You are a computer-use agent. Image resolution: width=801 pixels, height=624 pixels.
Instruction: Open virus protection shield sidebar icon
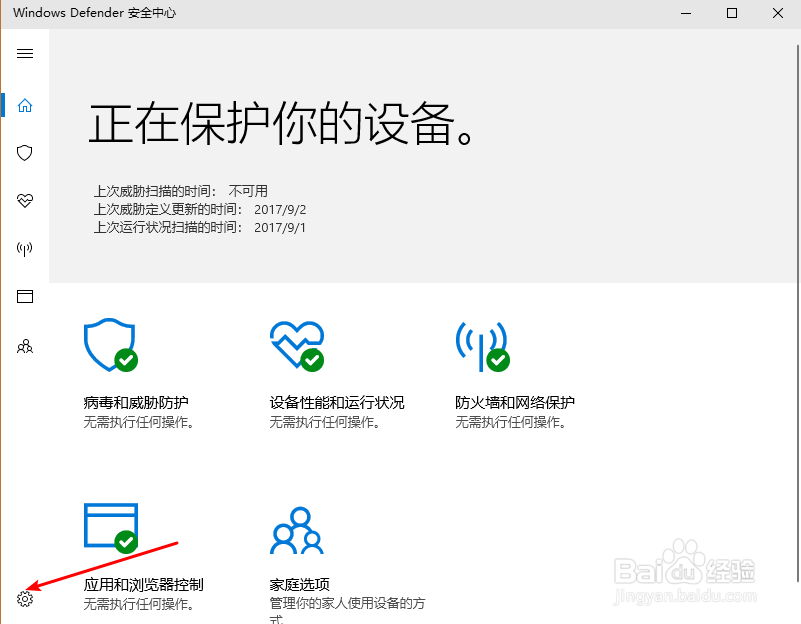pos(25,153)
